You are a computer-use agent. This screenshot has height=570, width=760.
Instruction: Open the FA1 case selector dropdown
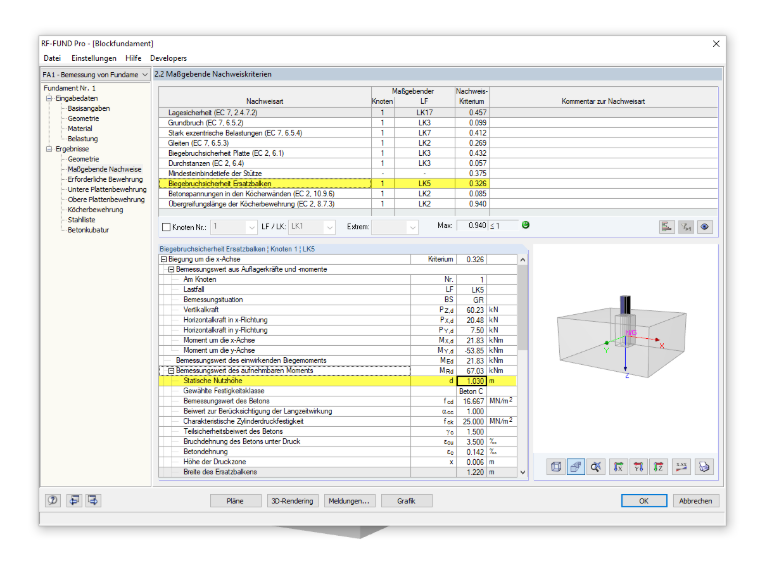(144, 75)
